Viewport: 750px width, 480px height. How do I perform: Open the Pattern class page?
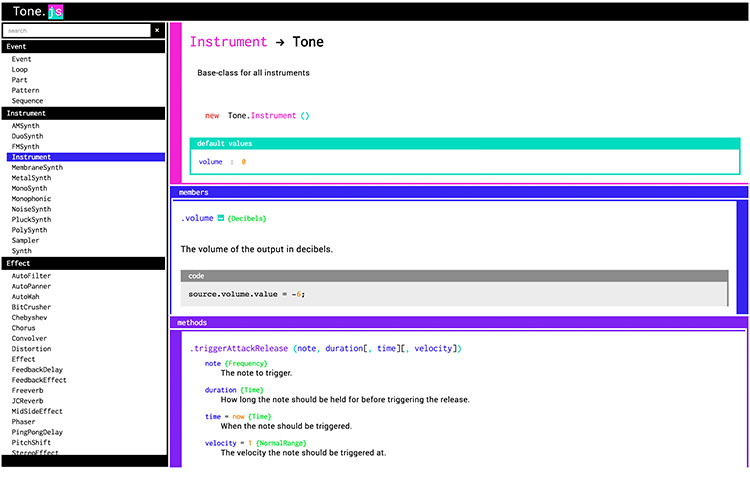(x=25, y=90)
